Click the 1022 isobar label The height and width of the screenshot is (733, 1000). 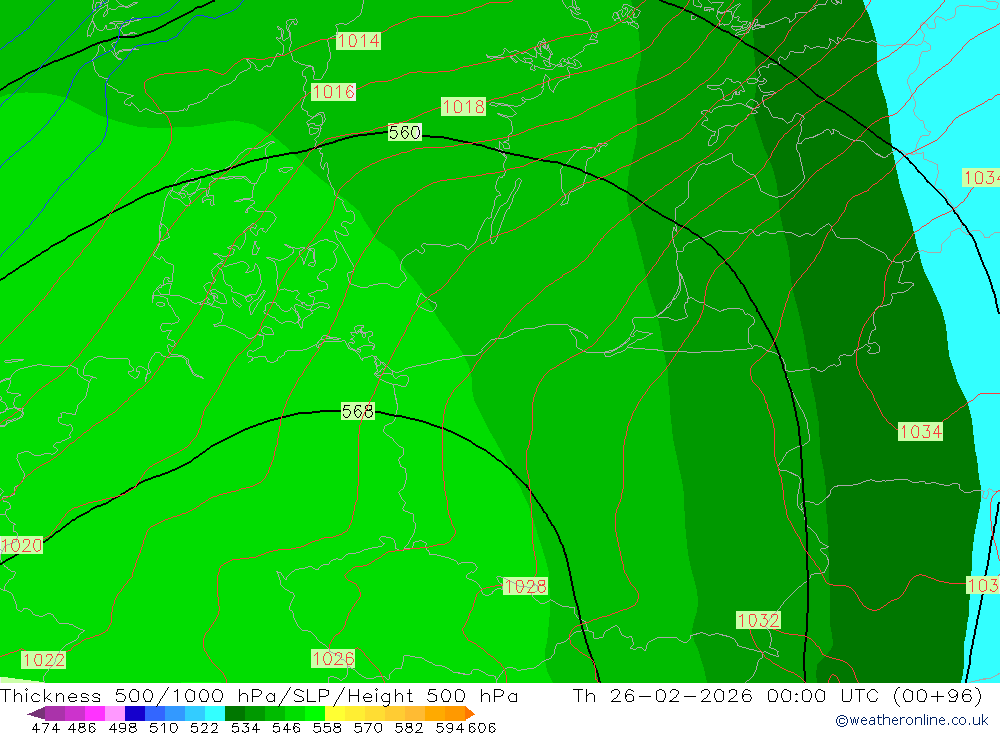(x=43, y=660)
